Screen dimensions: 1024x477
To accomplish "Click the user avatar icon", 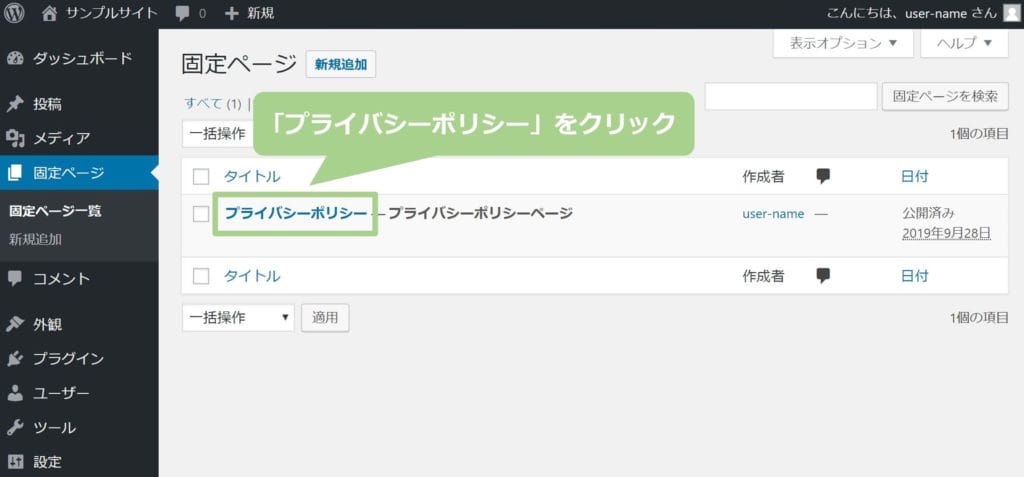I will coord(1011,13).
